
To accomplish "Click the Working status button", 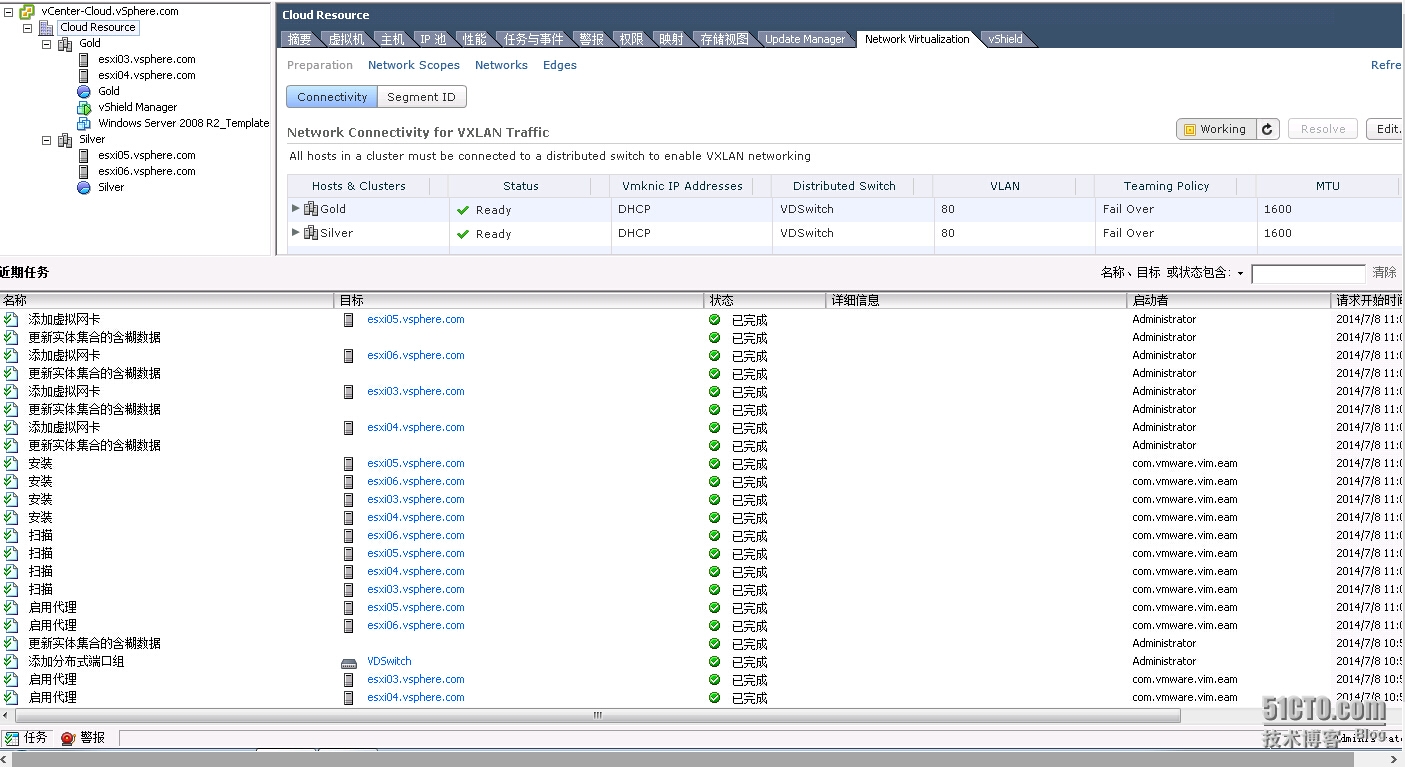I will pos(1216,129).
